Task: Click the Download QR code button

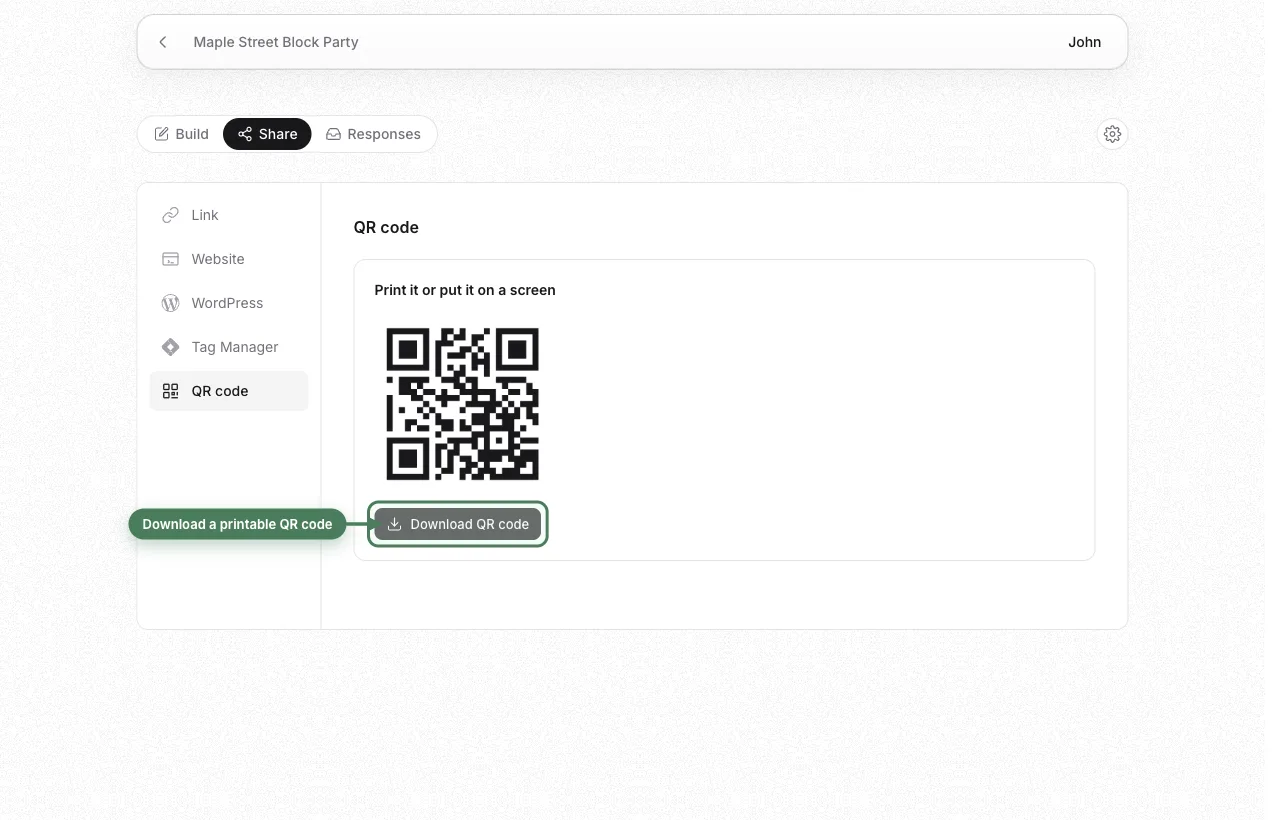Action: click(458, 524)
